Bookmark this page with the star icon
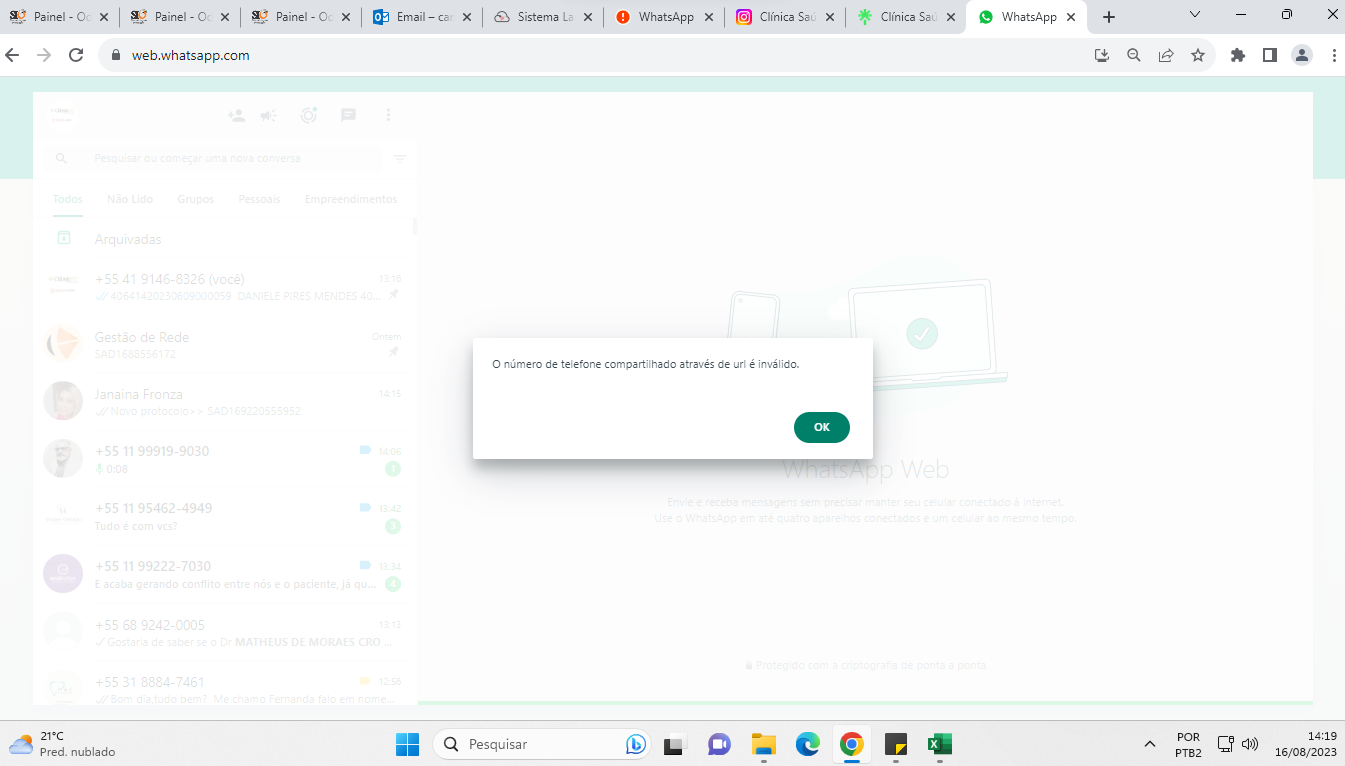1345x766 pixels. 1198,56
